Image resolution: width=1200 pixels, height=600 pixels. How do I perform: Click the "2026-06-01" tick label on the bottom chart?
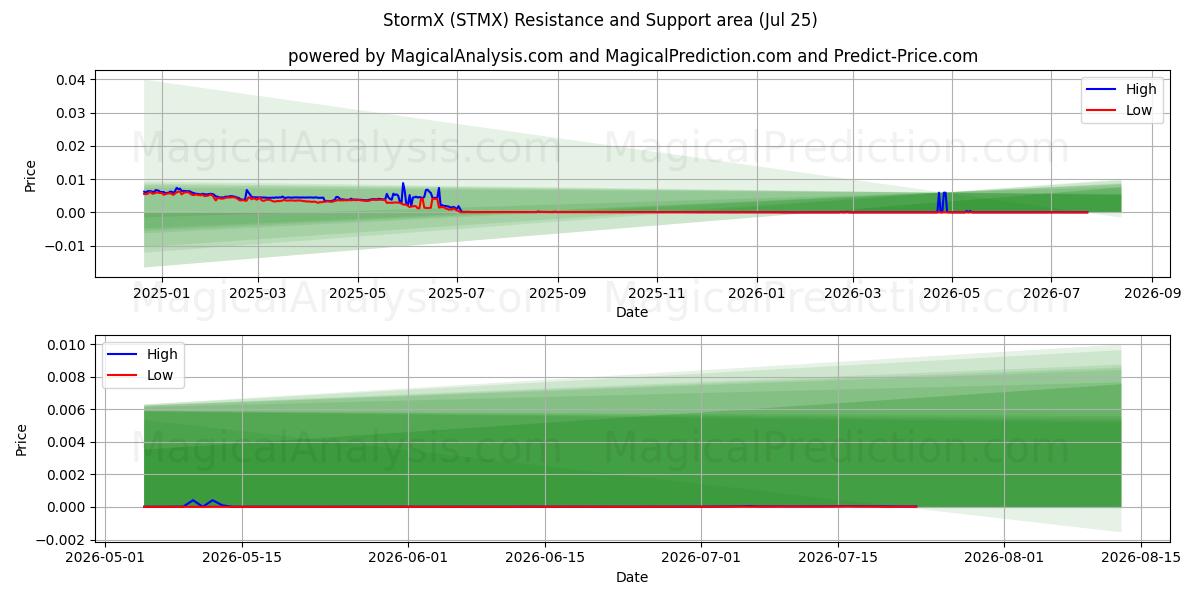pyautogui.click(x=408, y=558)
